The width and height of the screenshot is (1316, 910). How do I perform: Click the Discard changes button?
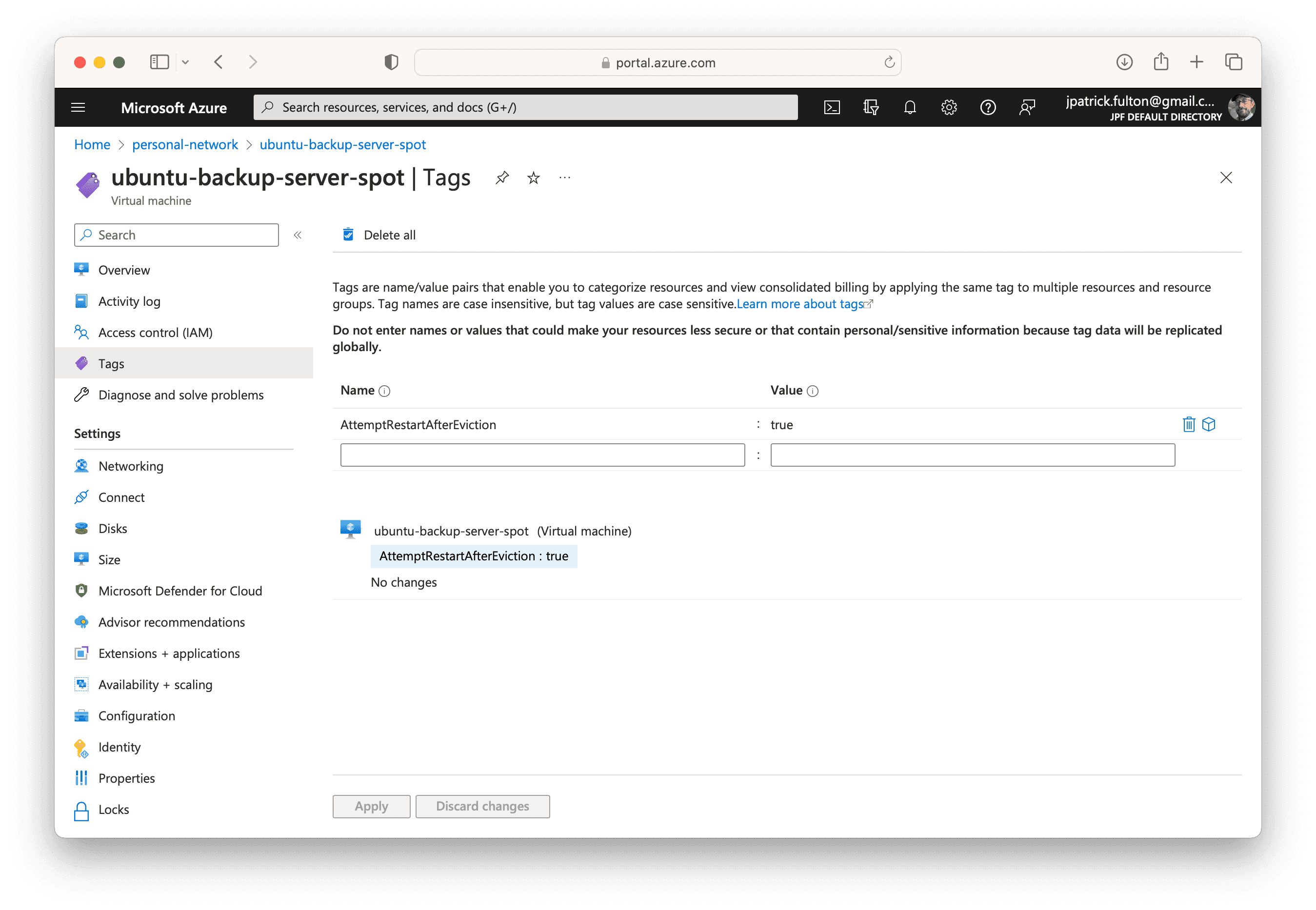[482, 806]
